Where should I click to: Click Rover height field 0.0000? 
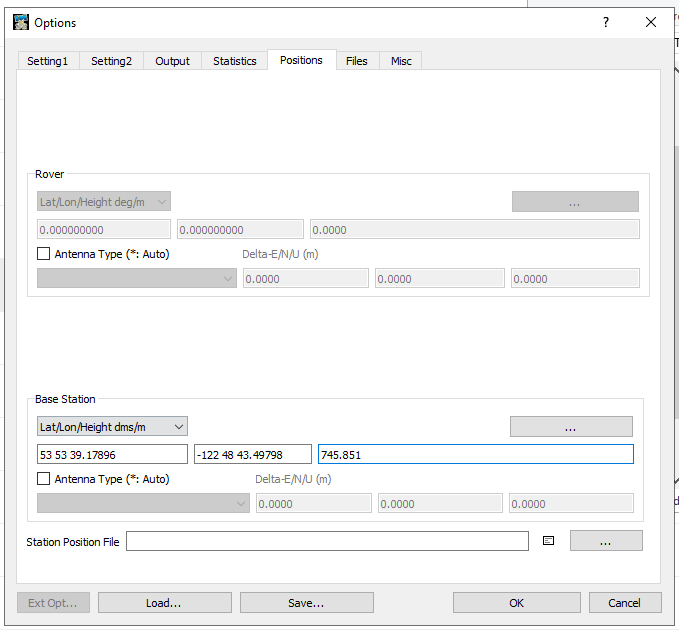pos(475,229)
